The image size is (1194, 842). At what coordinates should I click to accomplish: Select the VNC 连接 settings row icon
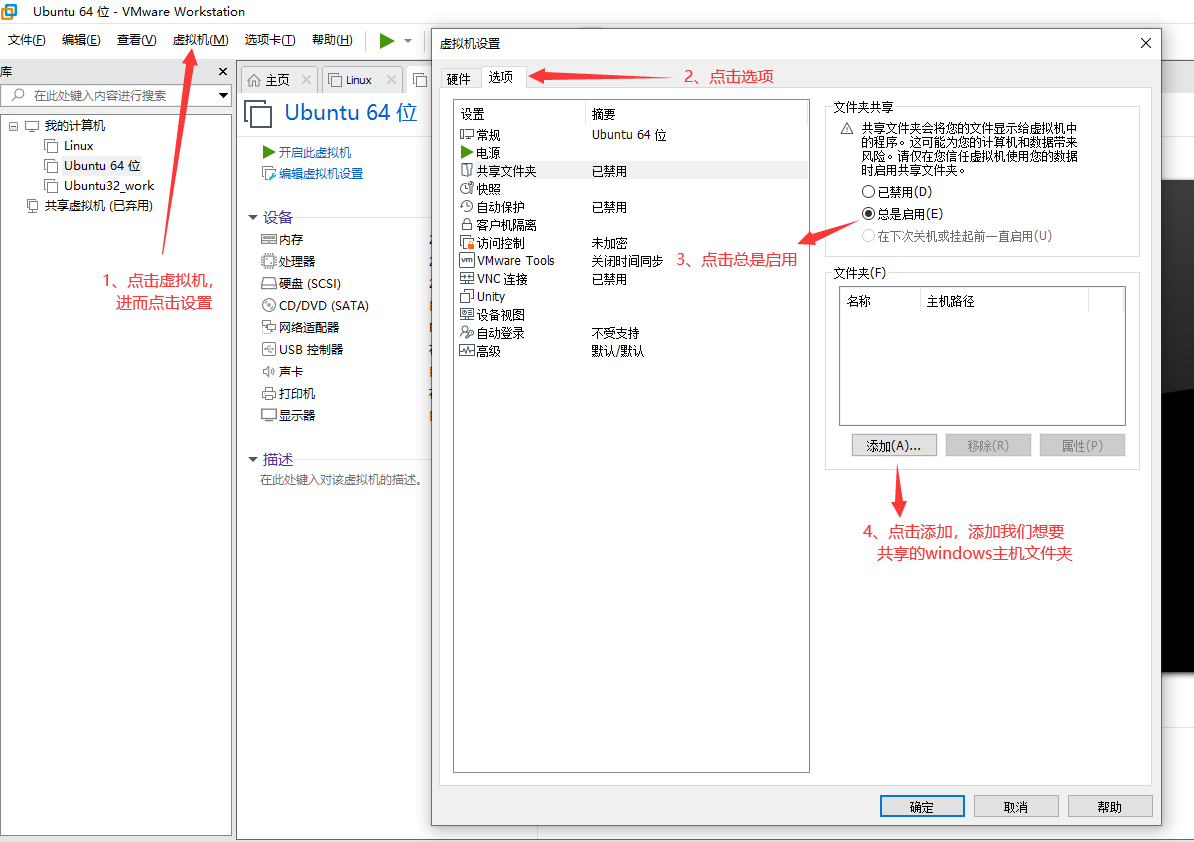467,279
